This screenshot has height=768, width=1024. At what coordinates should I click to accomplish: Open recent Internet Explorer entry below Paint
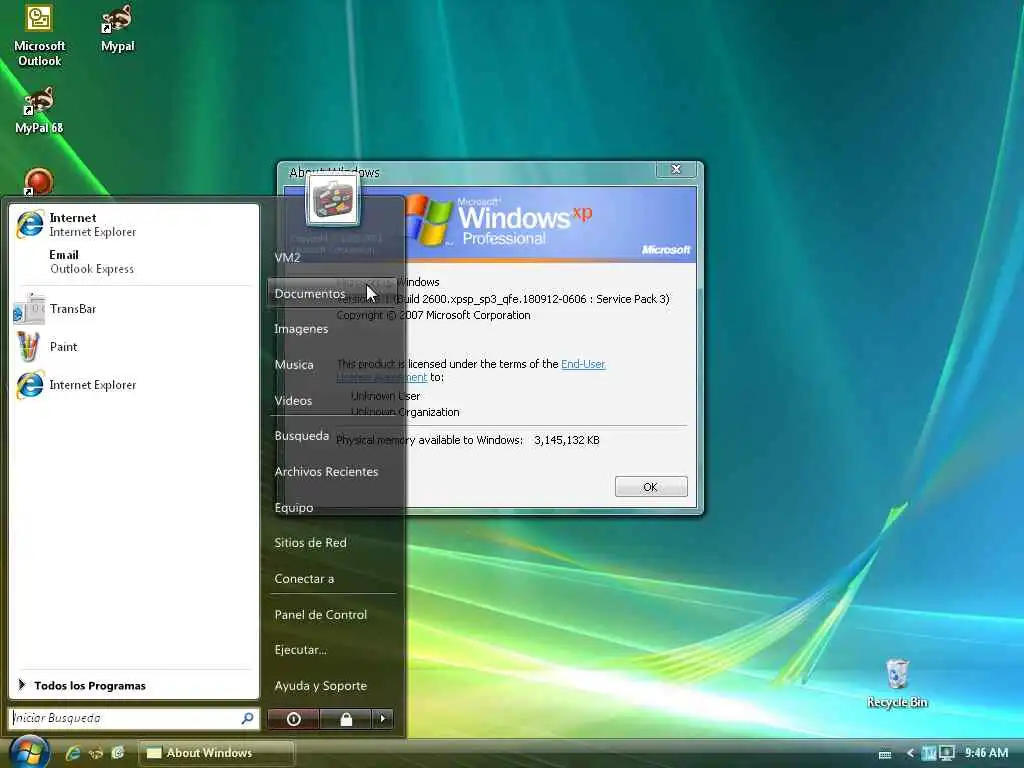(134, 385)
